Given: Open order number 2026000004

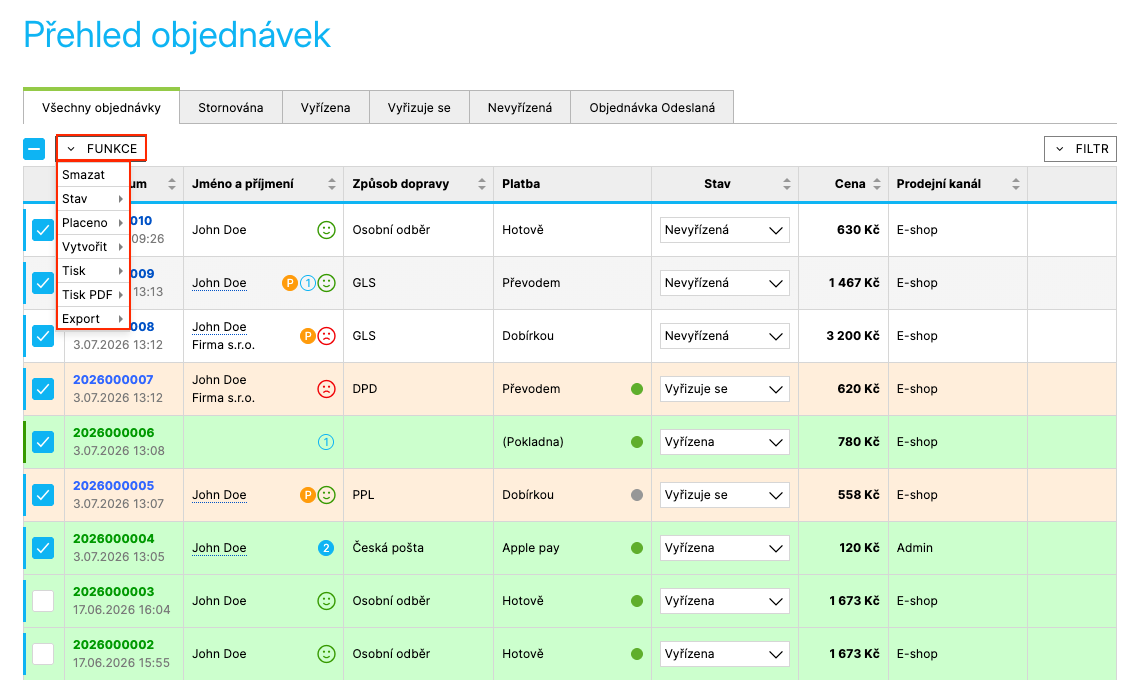Looking at the screenshot, I should click(113, 538).
